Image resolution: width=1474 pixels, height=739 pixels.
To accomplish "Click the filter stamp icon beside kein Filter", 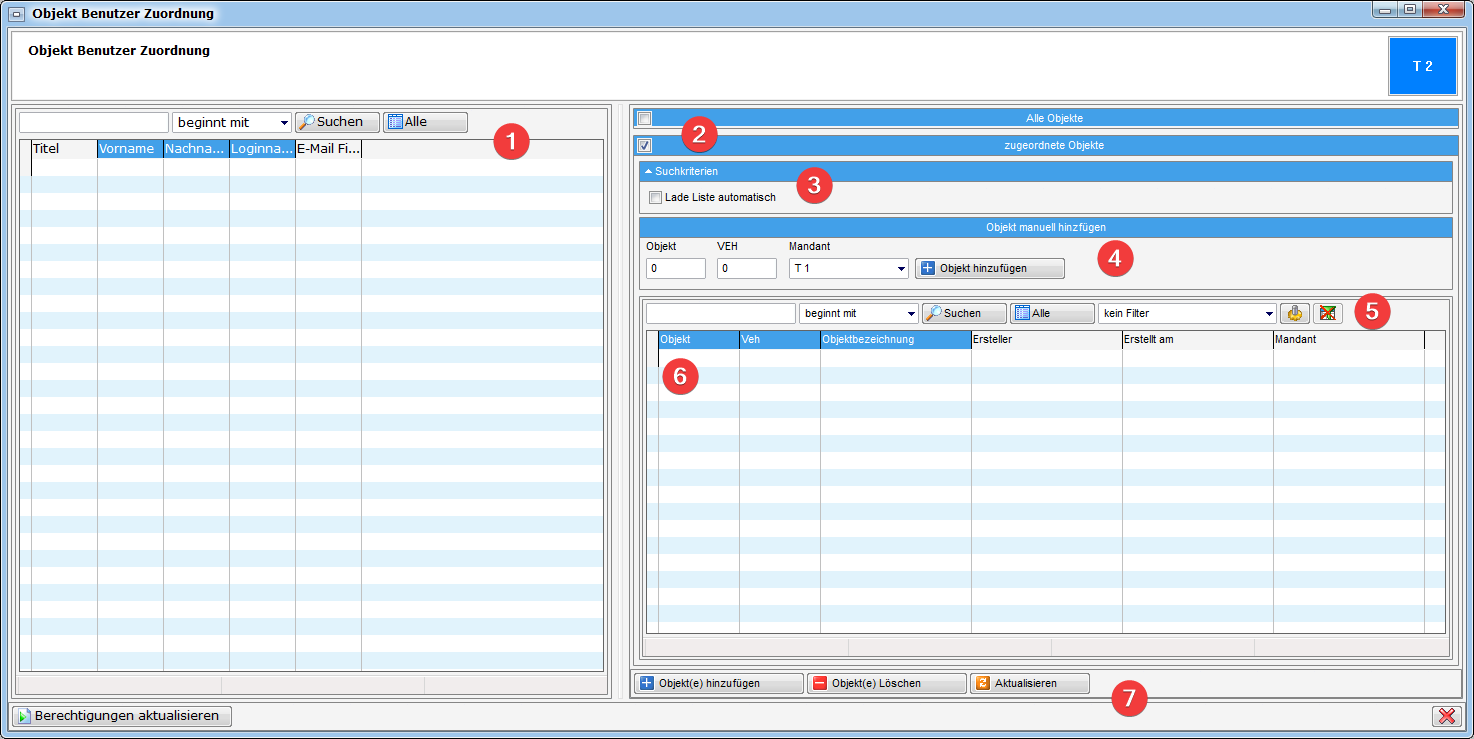I will 1294,313.
